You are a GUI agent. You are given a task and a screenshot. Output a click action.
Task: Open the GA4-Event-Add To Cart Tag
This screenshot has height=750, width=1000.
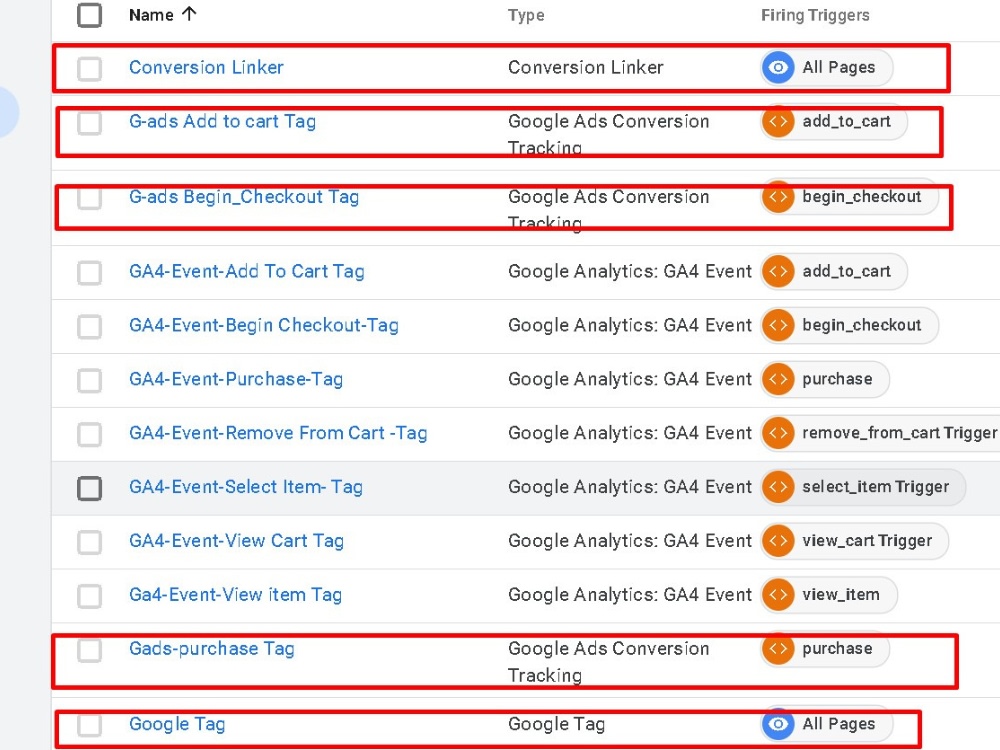pos(246,271)
